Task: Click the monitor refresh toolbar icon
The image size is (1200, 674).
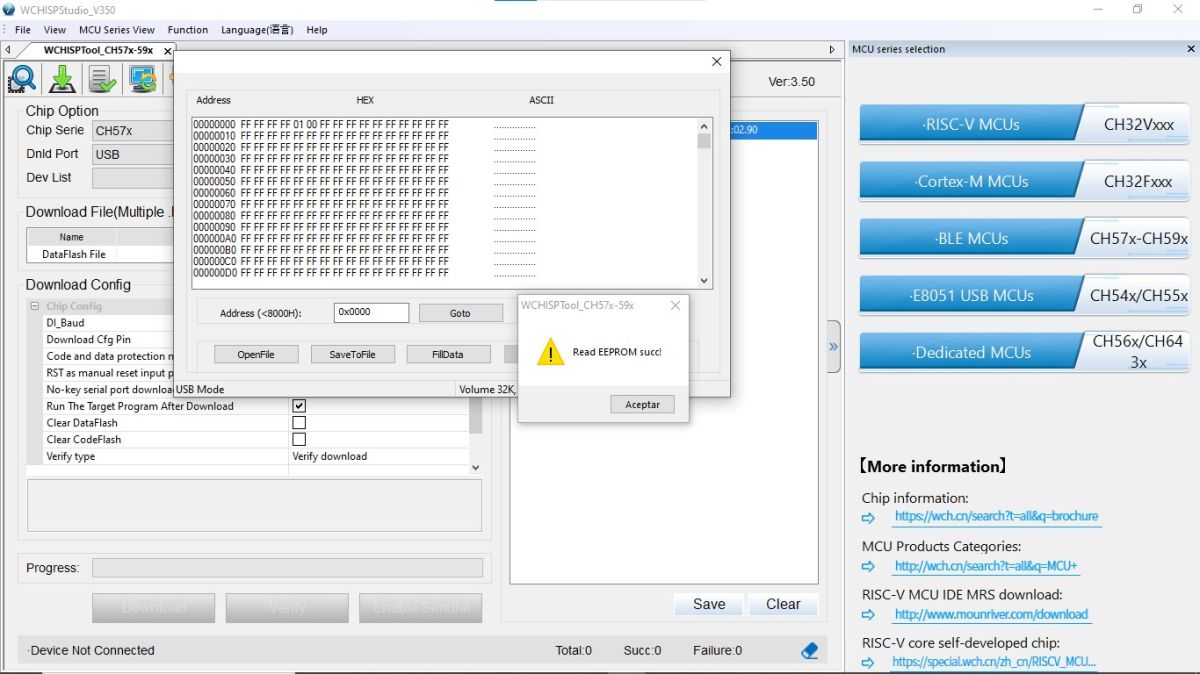Action: (x=142, y=78)
